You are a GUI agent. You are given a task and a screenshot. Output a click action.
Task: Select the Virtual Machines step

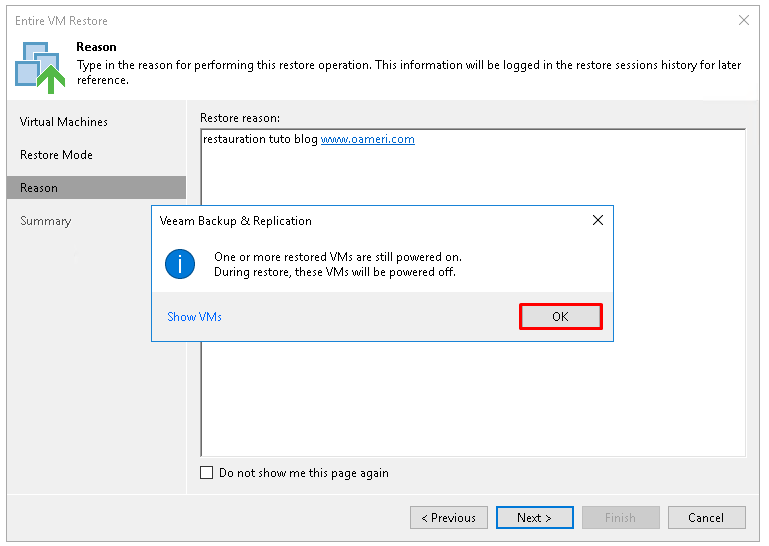[64, 122]
